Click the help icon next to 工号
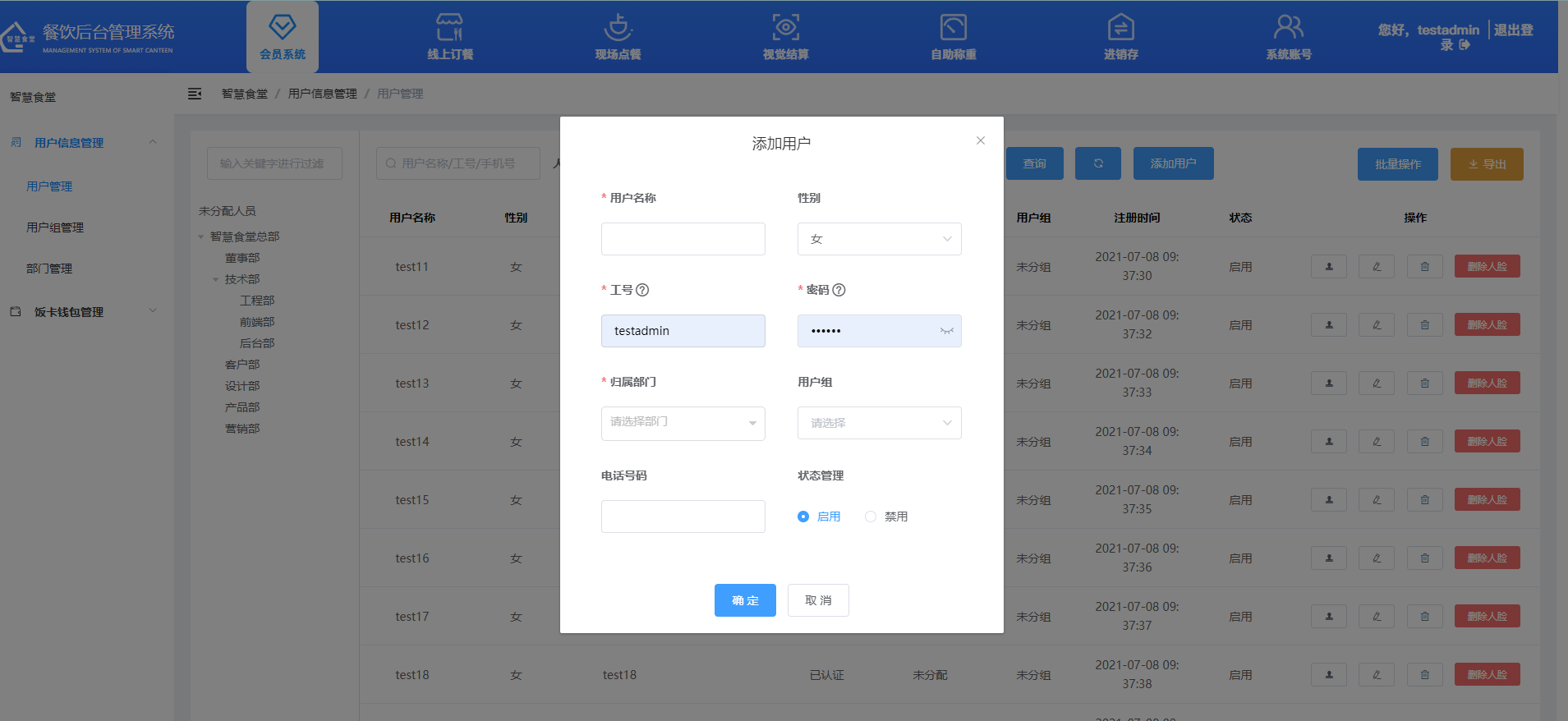1568x721 pixels. (643, 290)
